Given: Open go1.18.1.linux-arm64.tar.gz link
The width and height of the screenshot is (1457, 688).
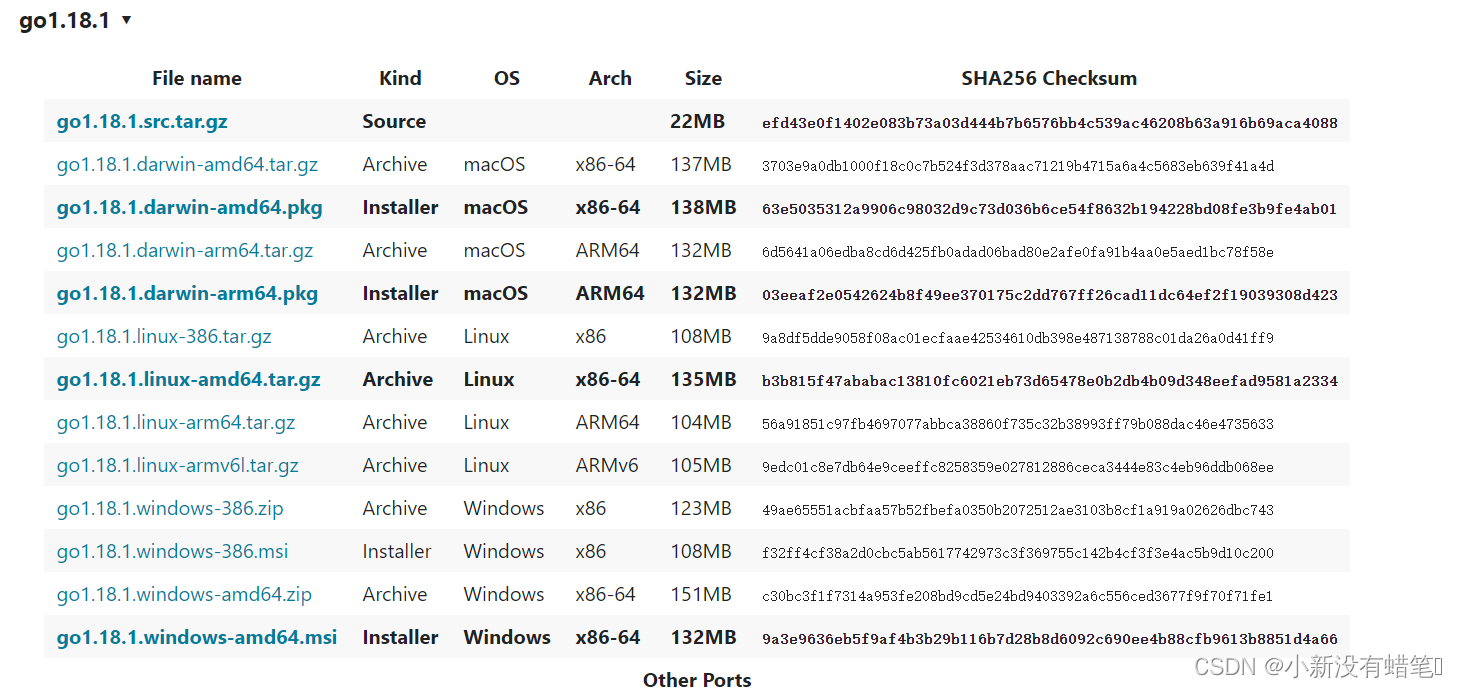Looking at the screenshot, I should [176, 423].
